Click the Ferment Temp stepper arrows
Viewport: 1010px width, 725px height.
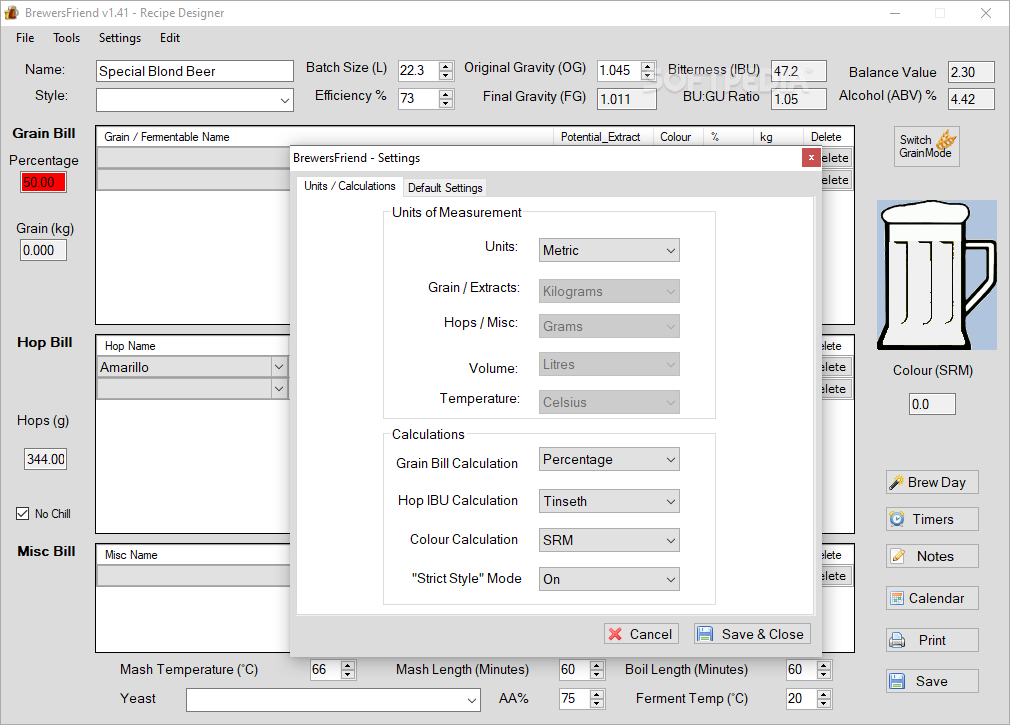(x=824, y=699)
